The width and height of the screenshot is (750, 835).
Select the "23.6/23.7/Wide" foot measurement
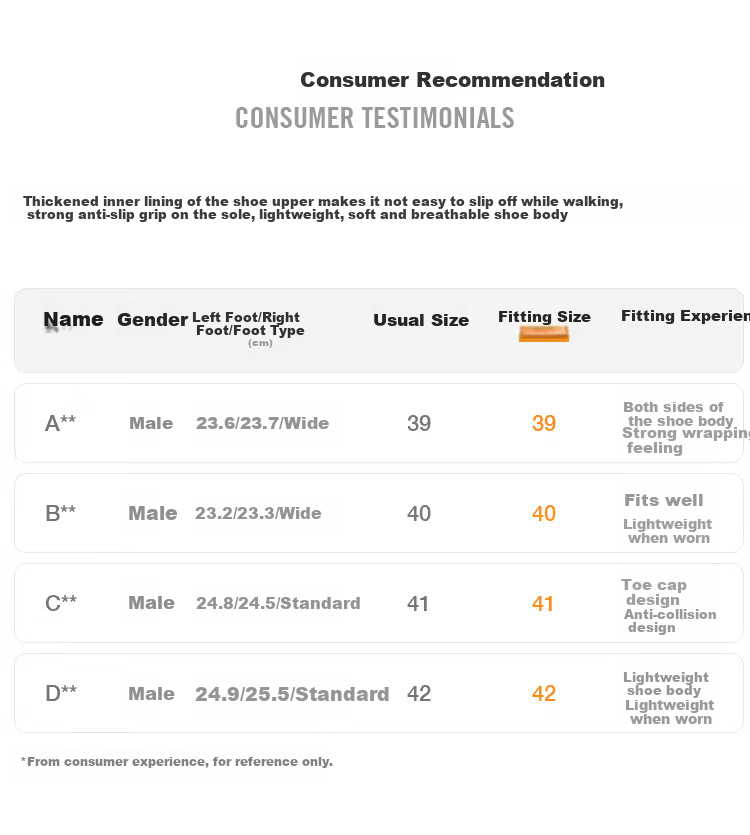(x=262, y=423)
